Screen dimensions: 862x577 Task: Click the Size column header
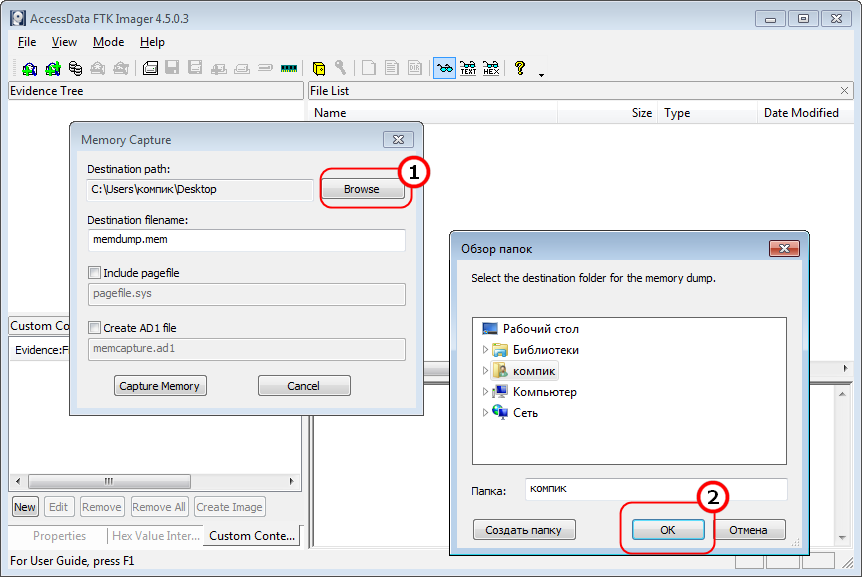pyautogui.click(x=607, y=113)
